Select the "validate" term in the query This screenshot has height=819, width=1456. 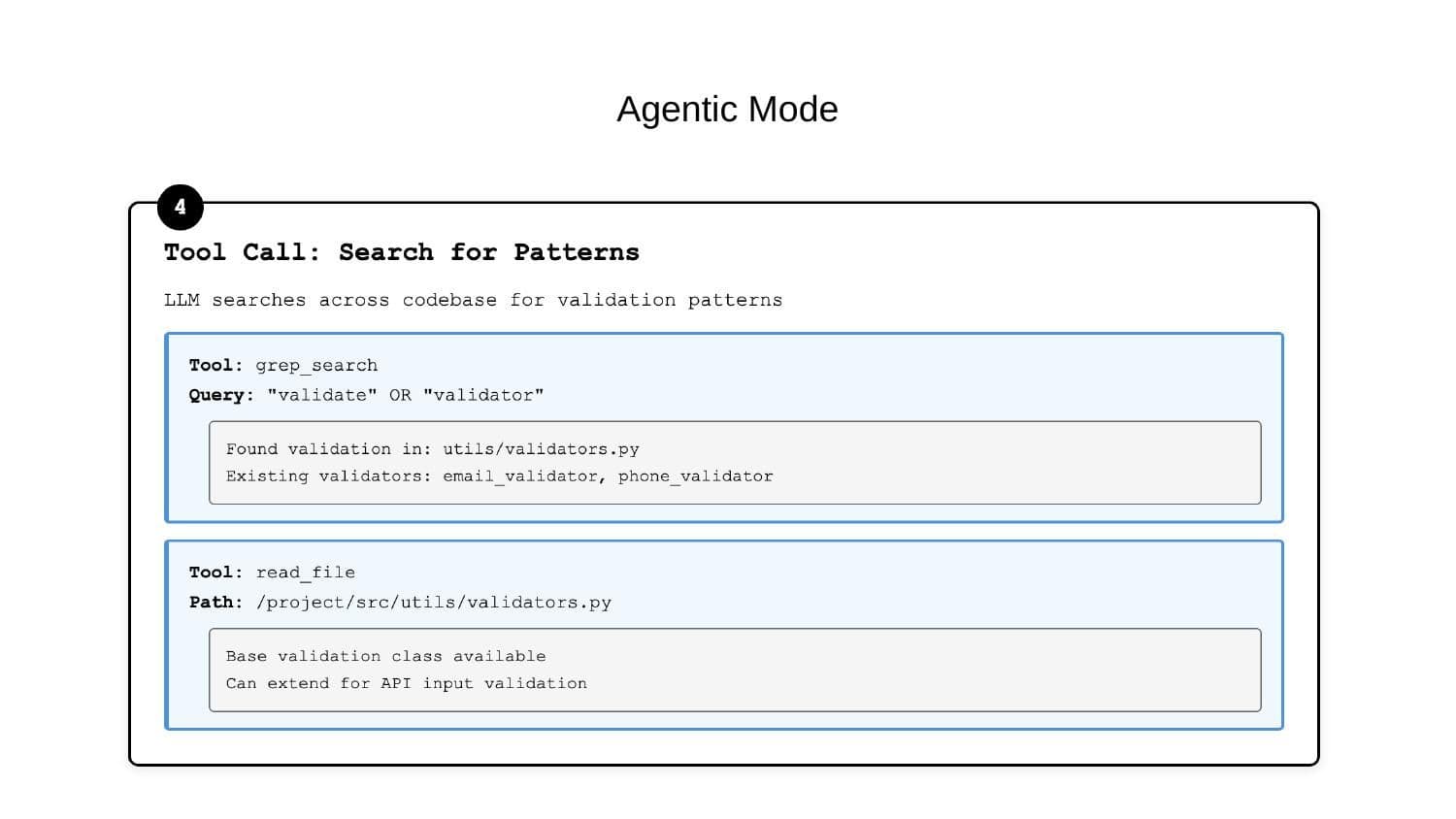[x=322, y=395]
